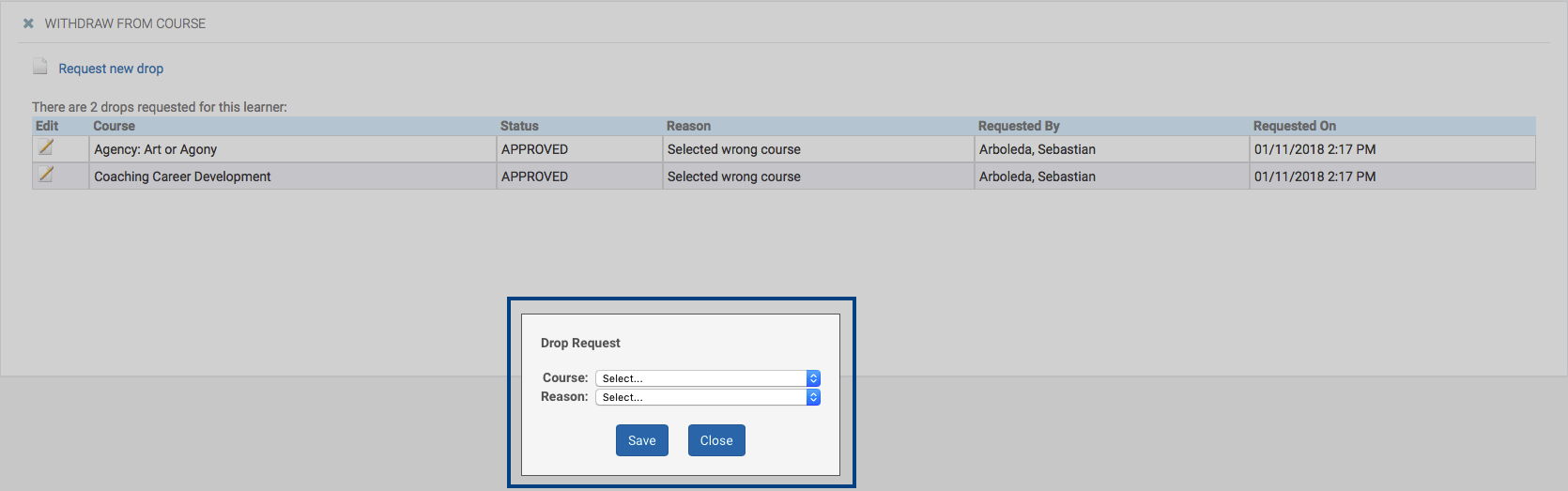This screenshot has width=1568, height=491.
Task: Click the Status column header
Action: (x=519, y=126)
